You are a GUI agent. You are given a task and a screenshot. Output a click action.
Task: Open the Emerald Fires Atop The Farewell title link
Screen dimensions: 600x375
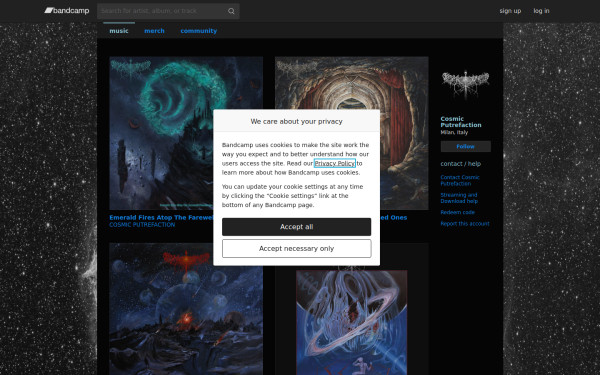[x=161, y=217]
